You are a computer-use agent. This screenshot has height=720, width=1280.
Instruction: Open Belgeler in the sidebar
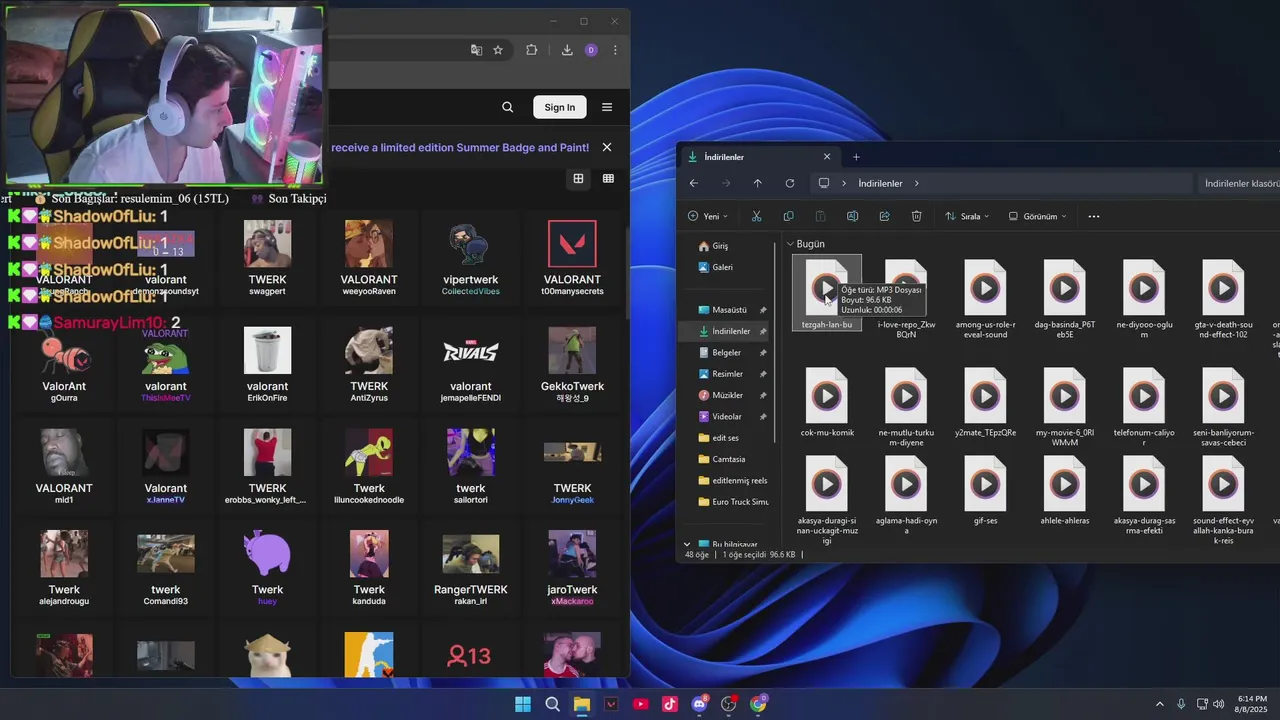[x=727, y=352]
